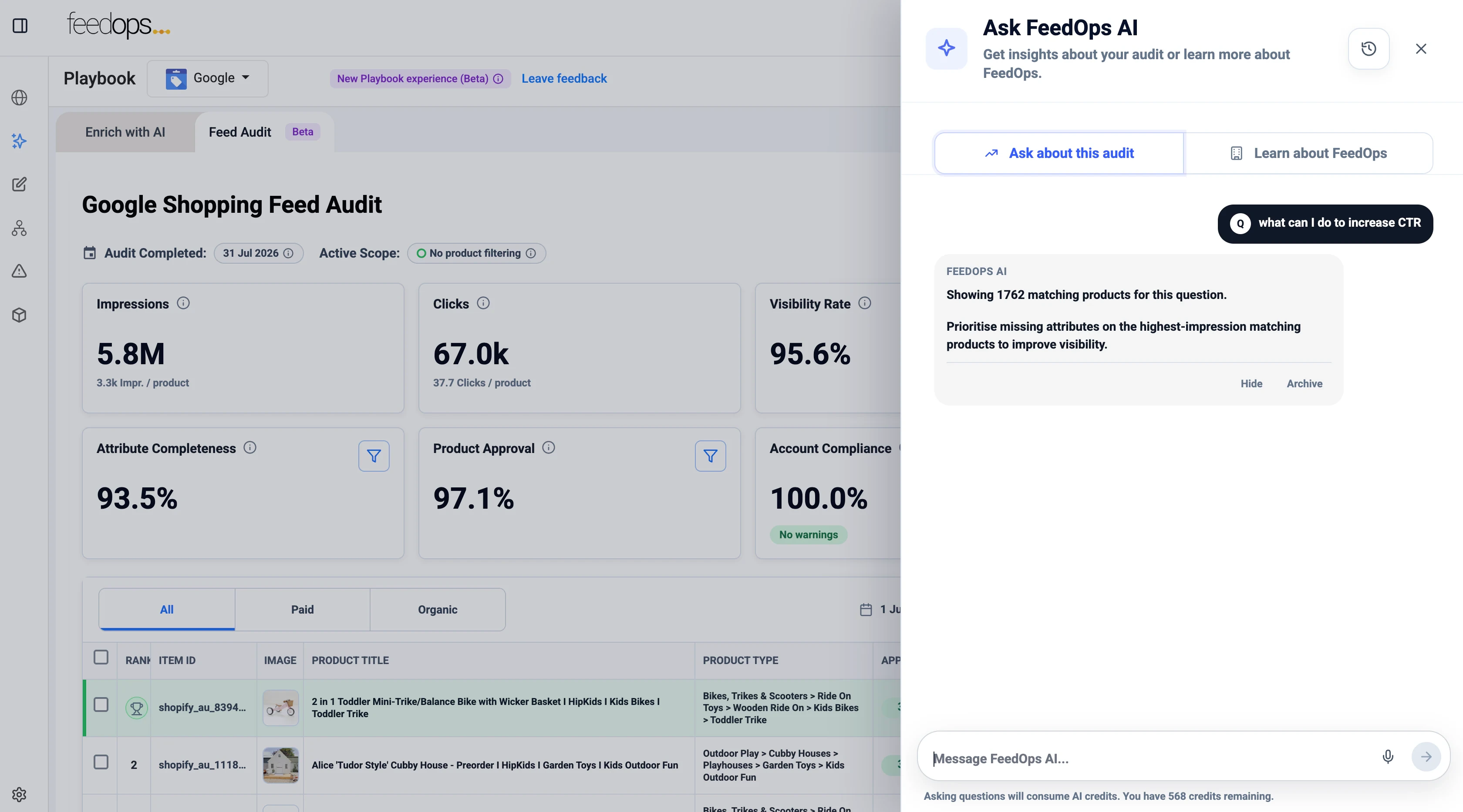This screenshot has height=812, width=1463.
Task: Click the Cubby House product thumbnail
Action: (x=280, y=765)
